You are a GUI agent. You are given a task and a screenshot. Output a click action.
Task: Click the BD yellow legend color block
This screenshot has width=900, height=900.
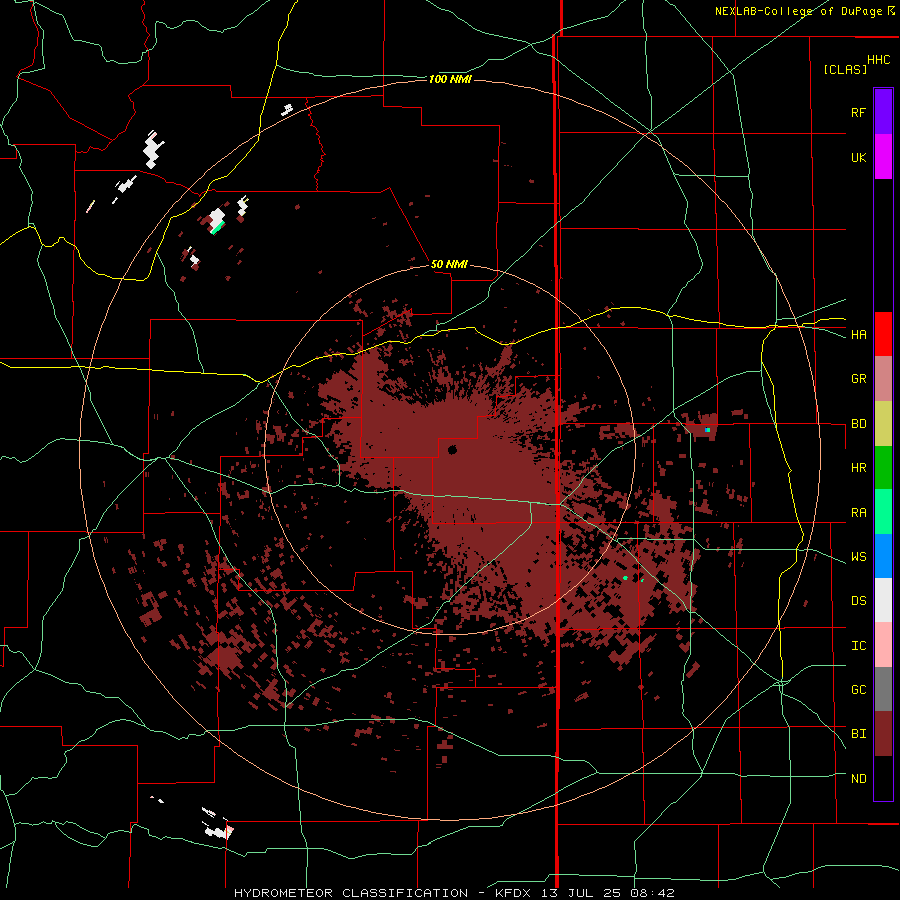tap(883, 424)
